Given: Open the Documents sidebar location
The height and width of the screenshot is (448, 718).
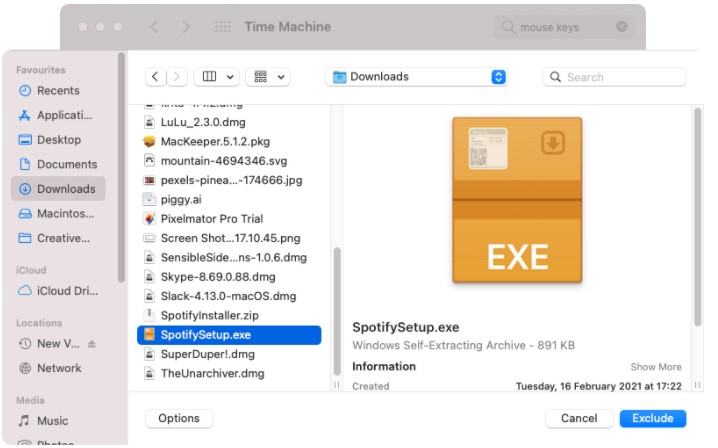Looking at the screenshot, I should coord(58,164).
